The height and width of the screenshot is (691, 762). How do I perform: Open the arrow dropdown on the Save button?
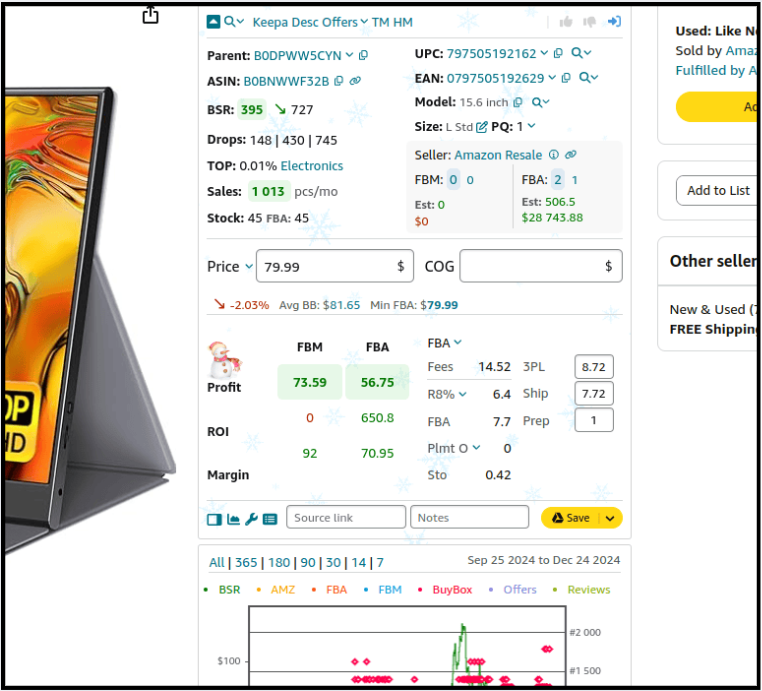coord(610,518)
